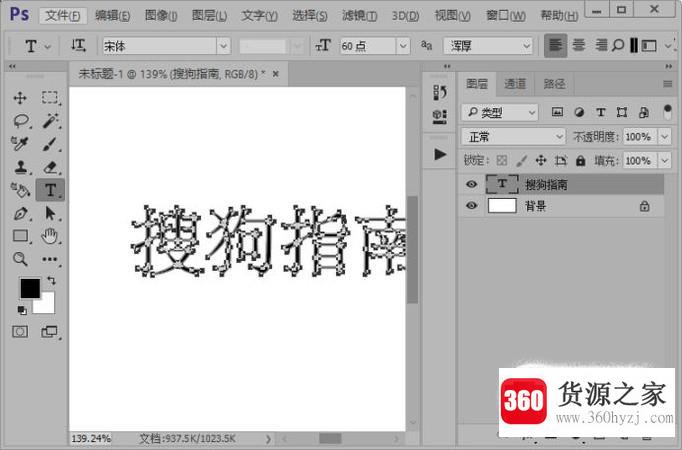Select the Clone Stamp tool

(x=21, y=167)
